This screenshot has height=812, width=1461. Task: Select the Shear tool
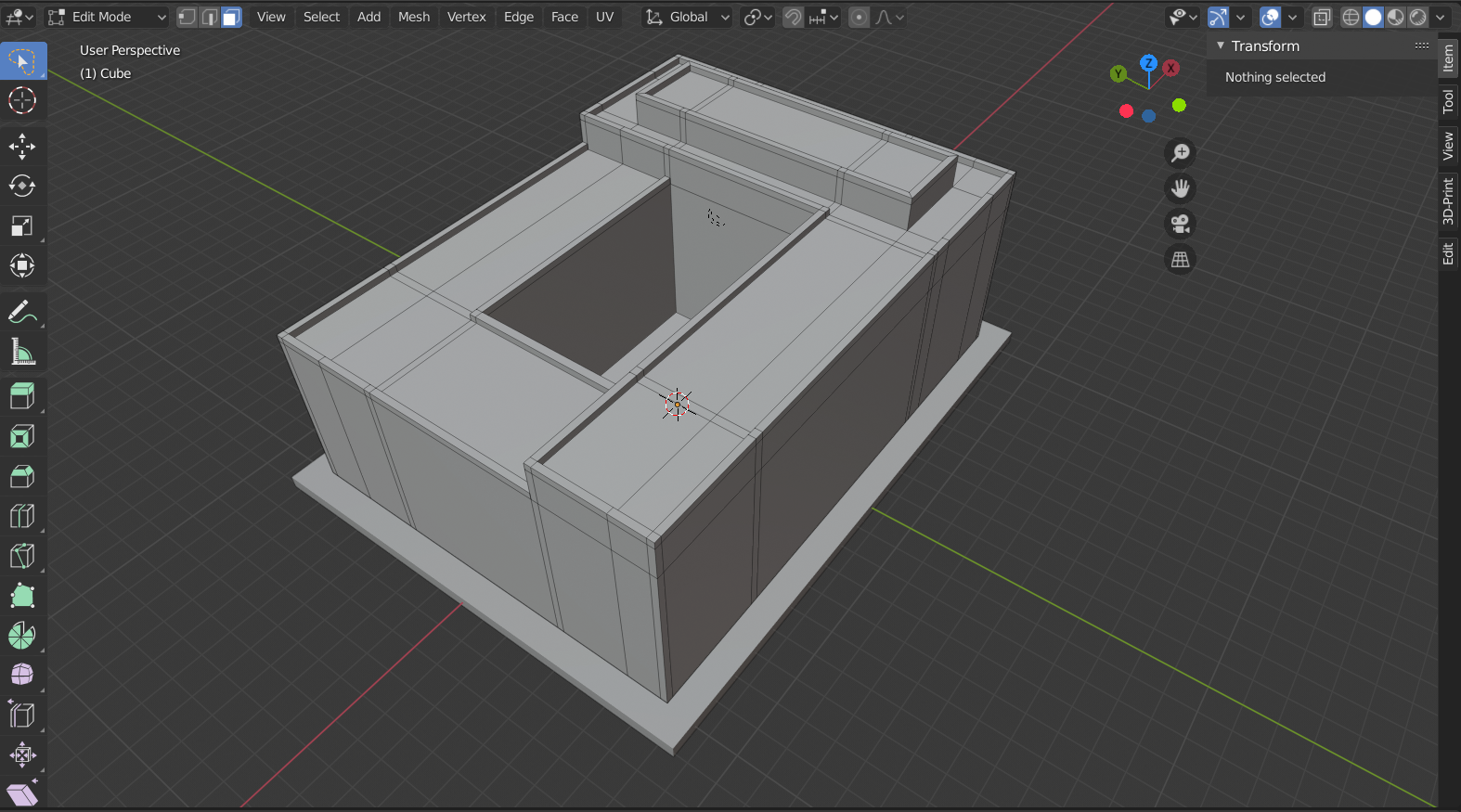(22, 793)
